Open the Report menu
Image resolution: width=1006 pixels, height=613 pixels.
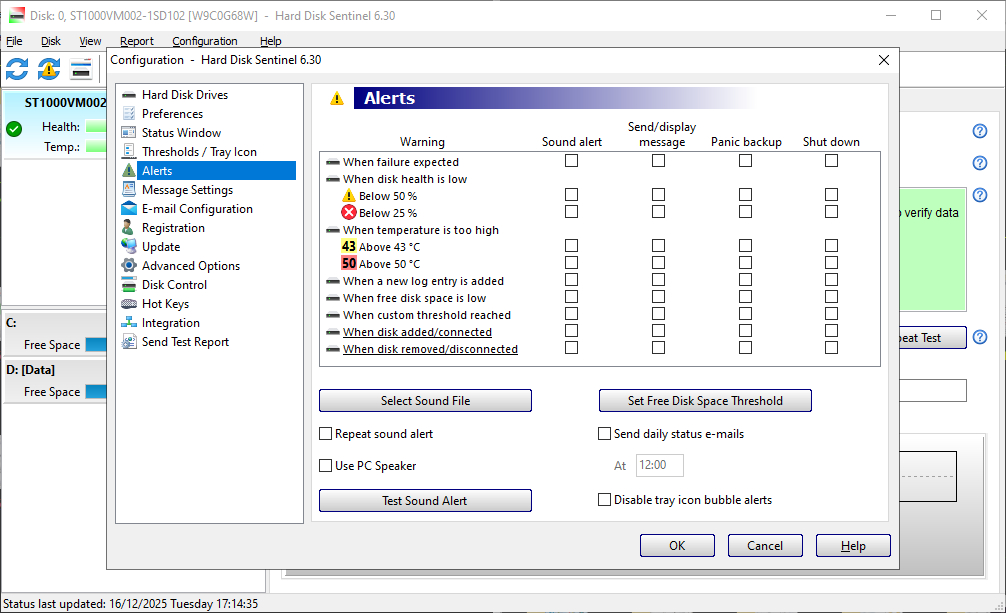(x=137, y=41)
